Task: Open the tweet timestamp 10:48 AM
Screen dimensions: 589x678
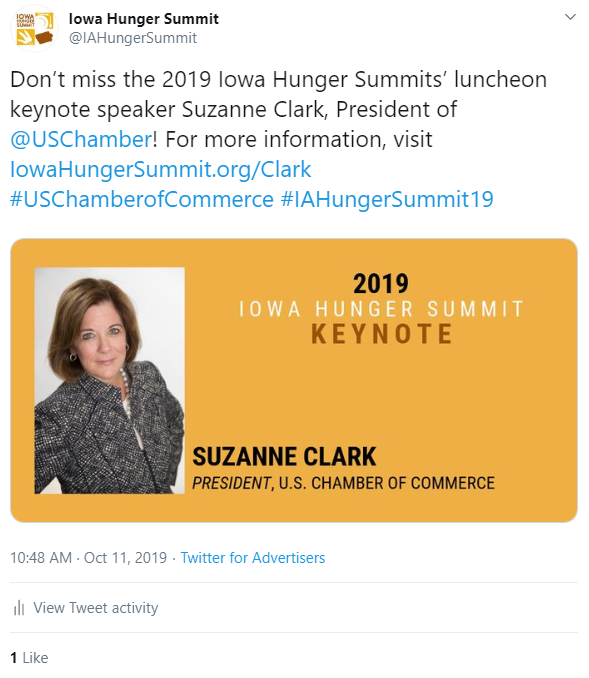Action: tap(41, 558)
